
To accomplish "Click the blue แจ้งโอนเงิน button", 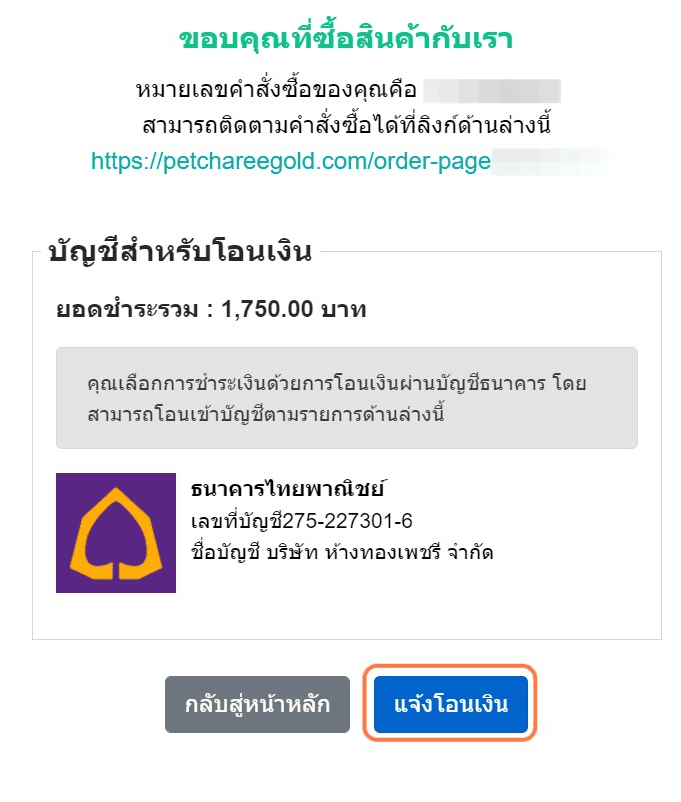I will 450,704.
